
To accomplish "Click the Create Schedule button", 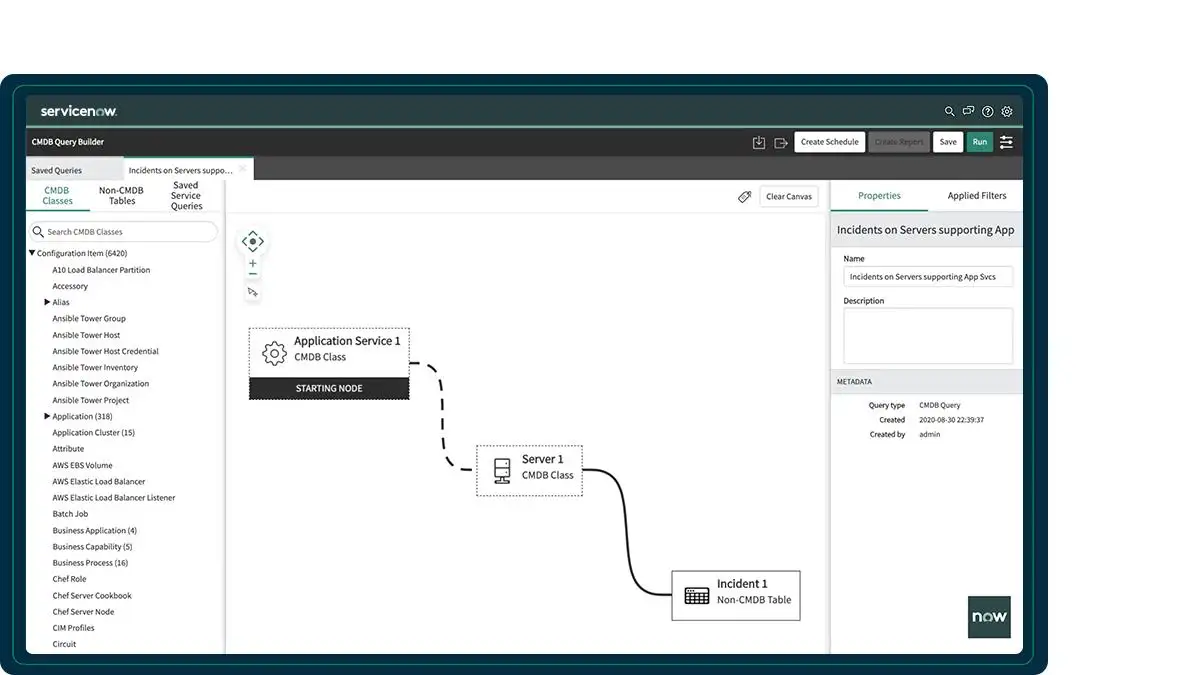I will tap(830, 142).
